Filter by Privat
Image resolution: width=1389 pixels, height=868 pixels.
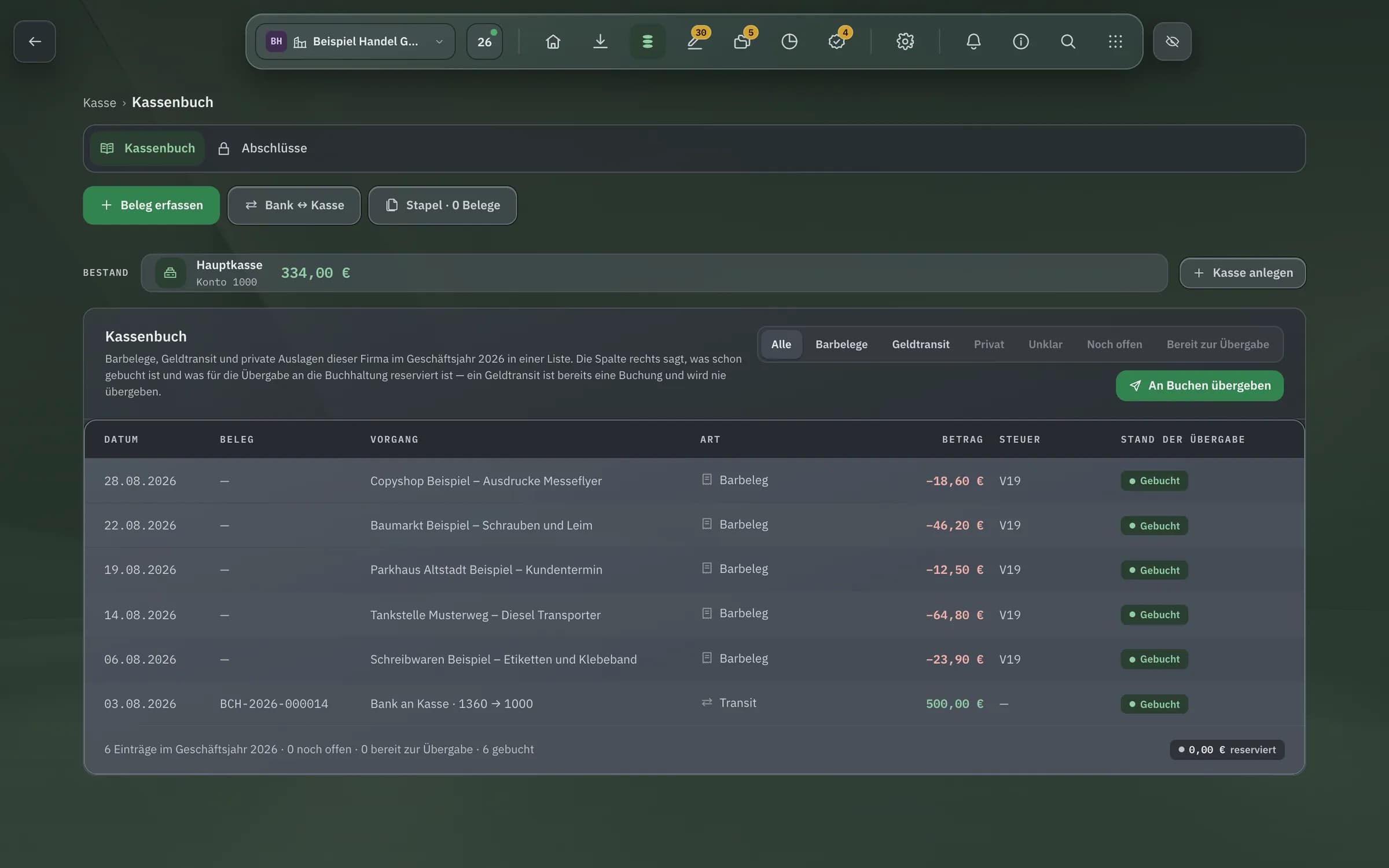pyautogui.click(x=989, y=344)
